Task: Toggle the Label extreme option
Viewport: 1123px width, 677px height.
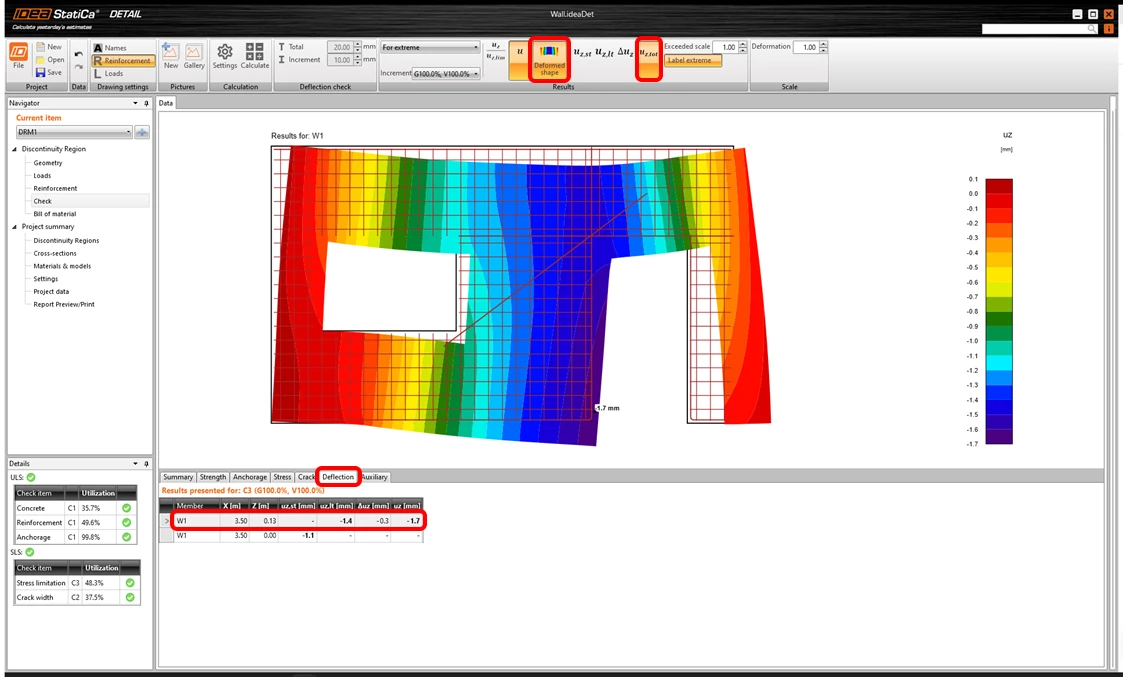Action: (693, 60)
